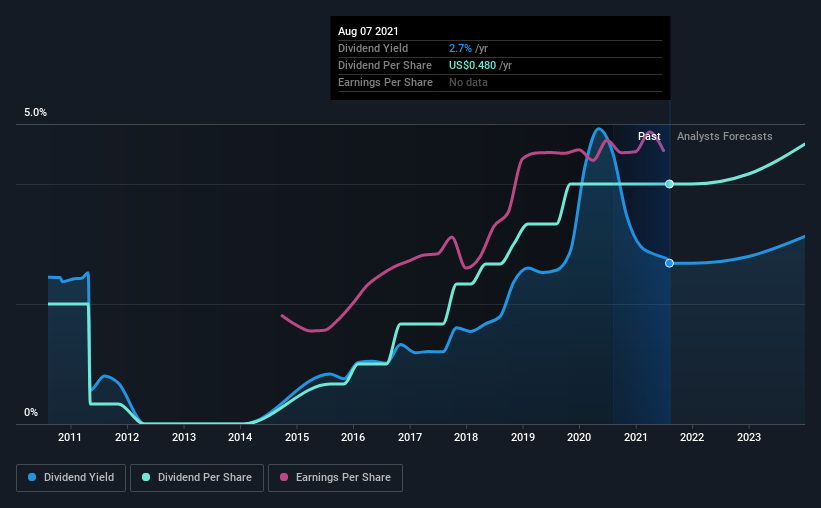Image resolution: width=821 pixels, height=508 pixels.
Task: Click the 2014 x-axis year label
Action: tap(240, 437)
